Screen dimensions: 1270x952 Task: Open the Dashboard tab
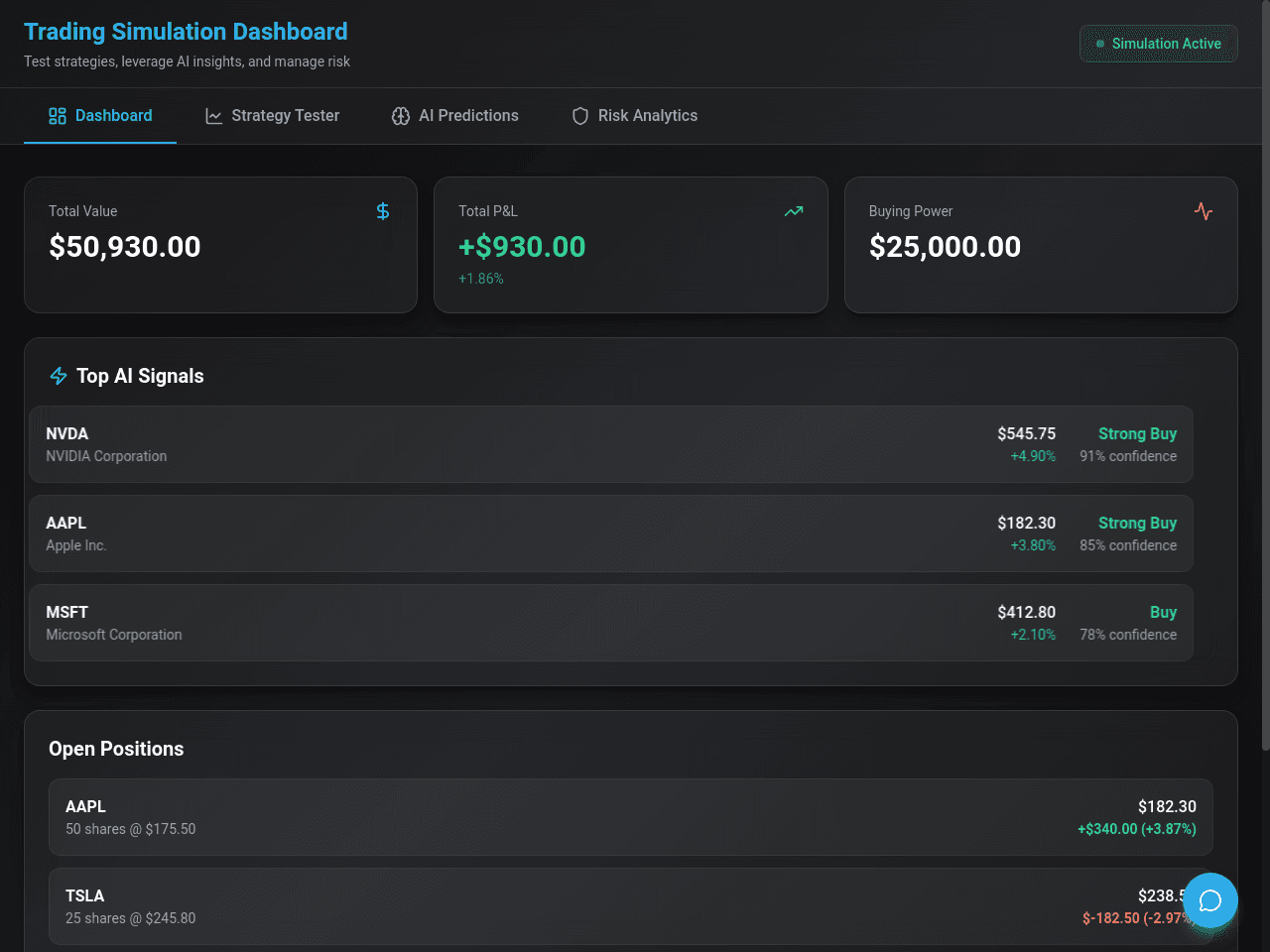(x=100, y=116)
